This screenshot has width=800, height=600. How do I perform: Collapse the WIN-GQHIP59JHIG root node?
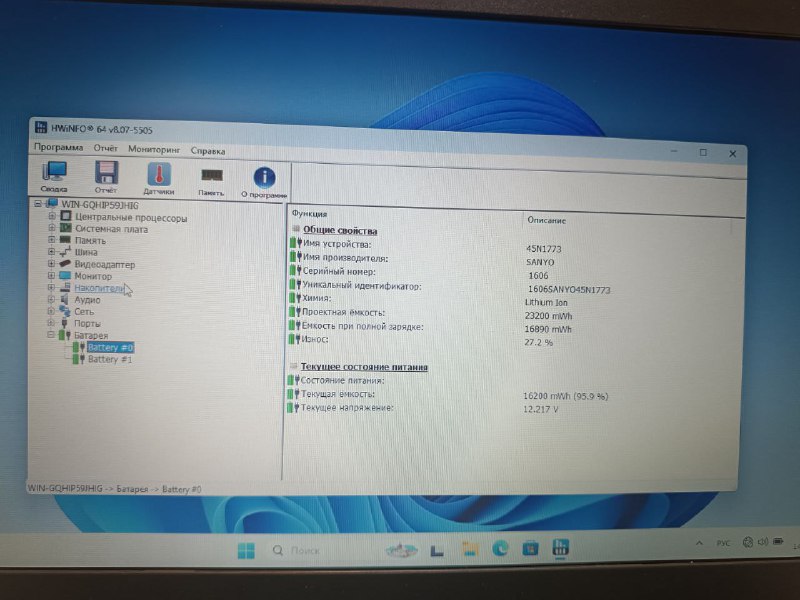point(38,204)
